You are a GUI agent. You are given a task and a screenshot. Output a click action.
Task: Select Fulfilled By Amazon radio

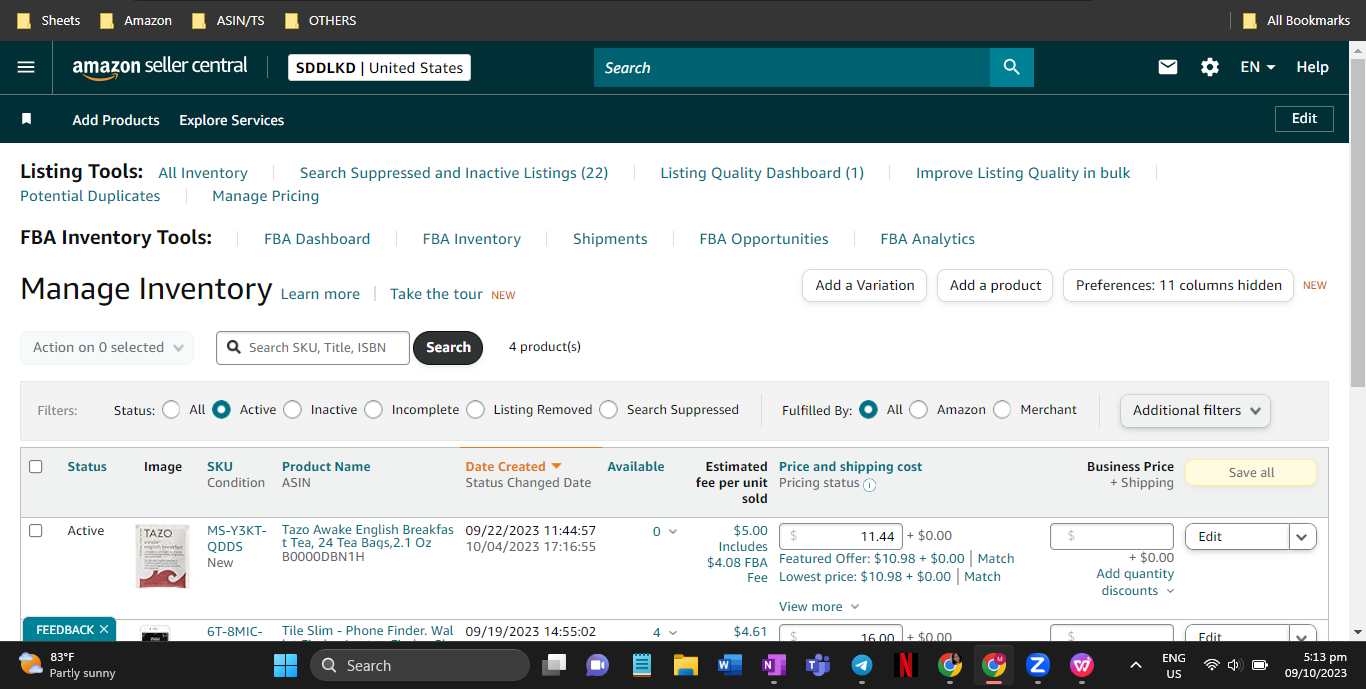point(918,409)
